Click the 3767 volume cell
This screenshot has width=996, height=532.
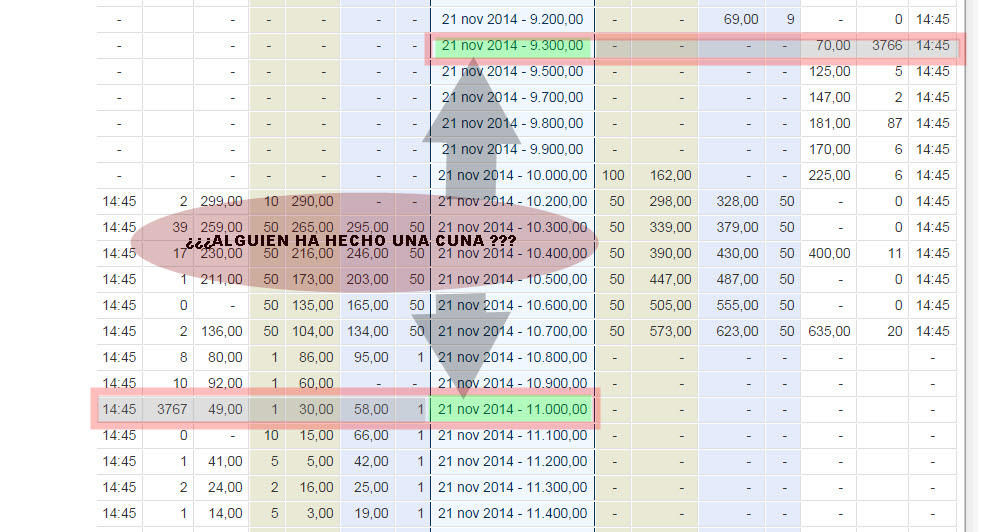tap(171, 409)
